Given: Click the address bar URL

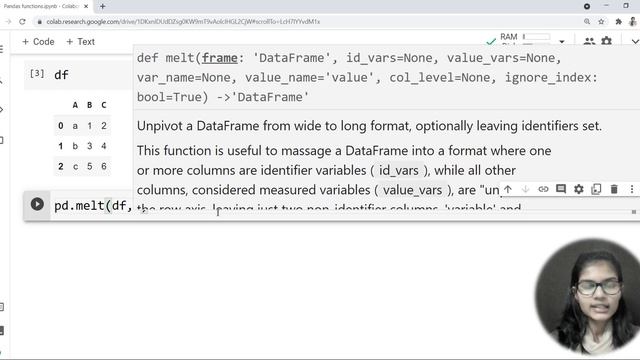Looking at the screenshot, I should coord(183,22).
